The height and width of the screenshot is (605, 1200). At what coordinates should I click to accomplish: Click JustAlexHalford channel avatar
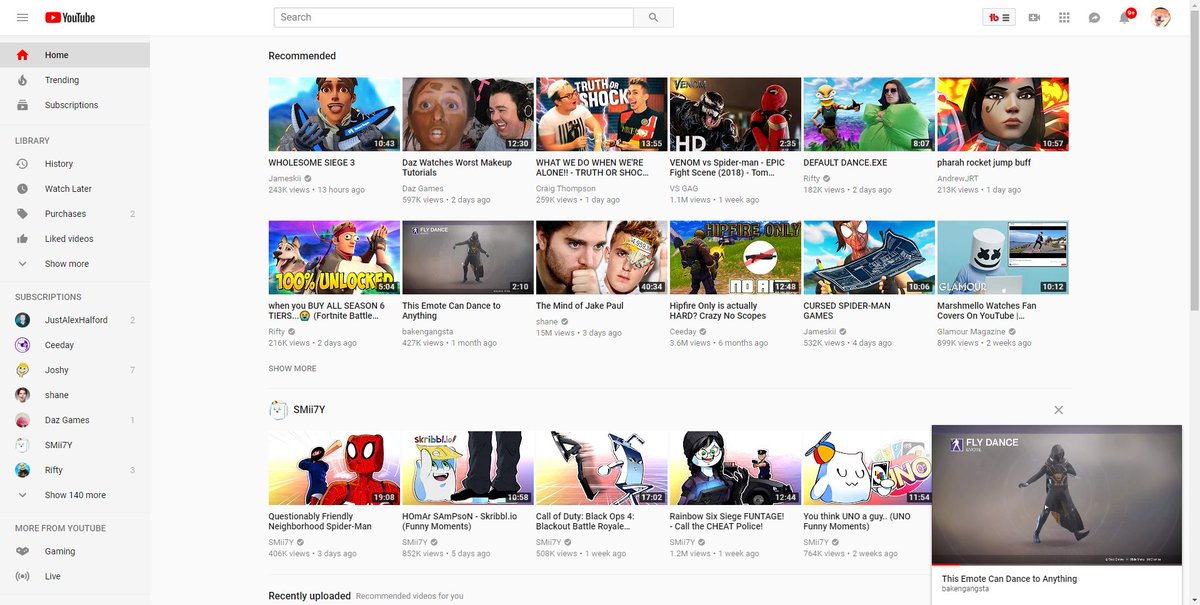click(22, 320)
